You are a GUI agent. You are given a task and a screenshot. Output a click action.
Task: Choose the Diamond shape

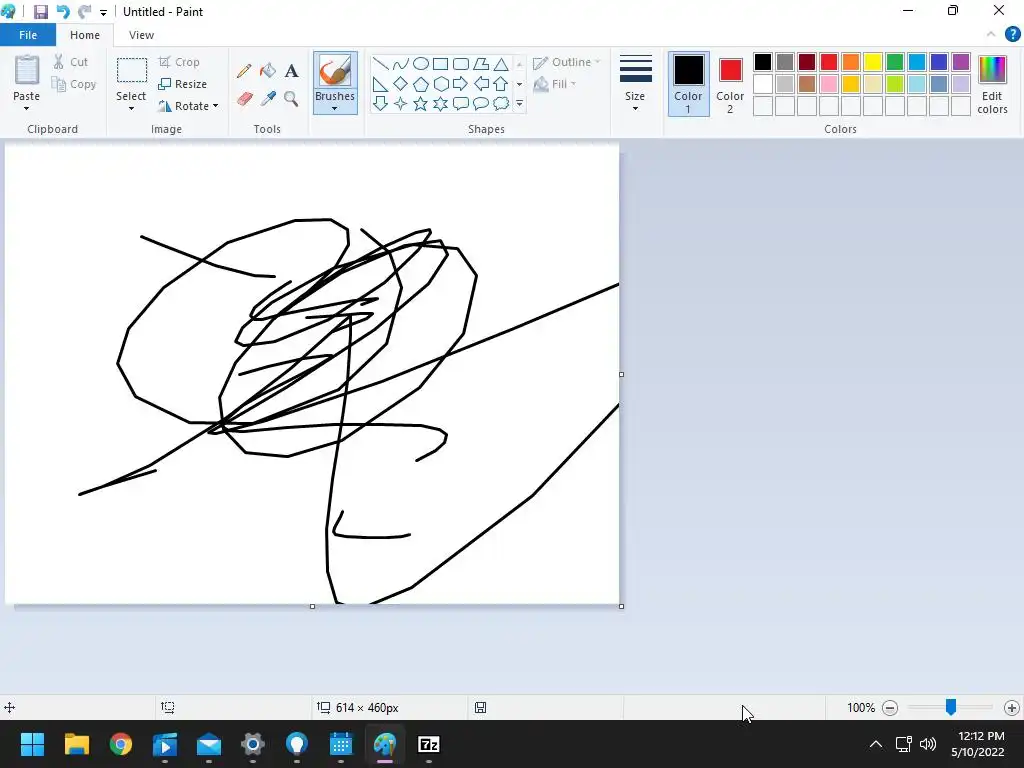400,84
